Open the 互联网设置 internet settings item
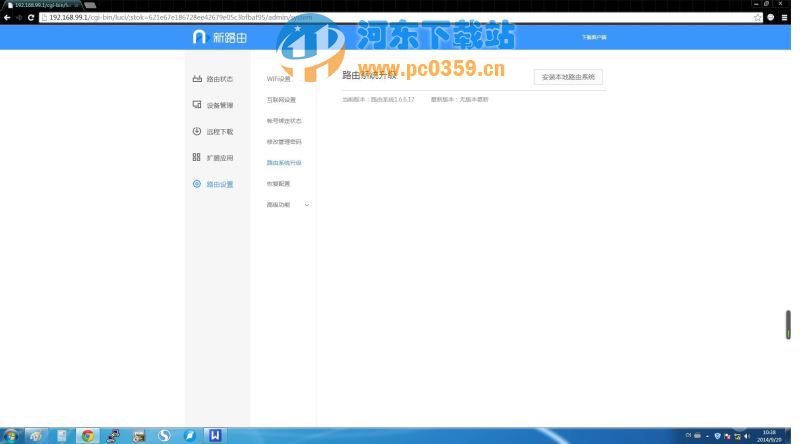The image size is (800, 444). pos(281,100)
